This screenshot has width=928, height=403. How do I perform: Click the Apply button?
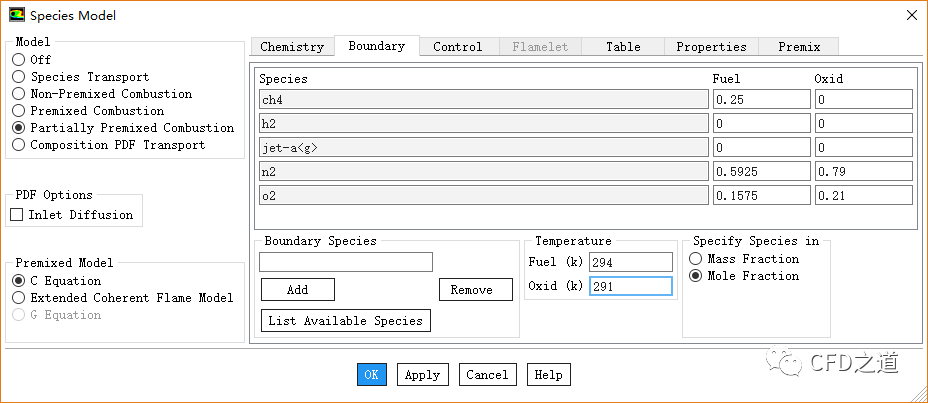tap(422, 375)
